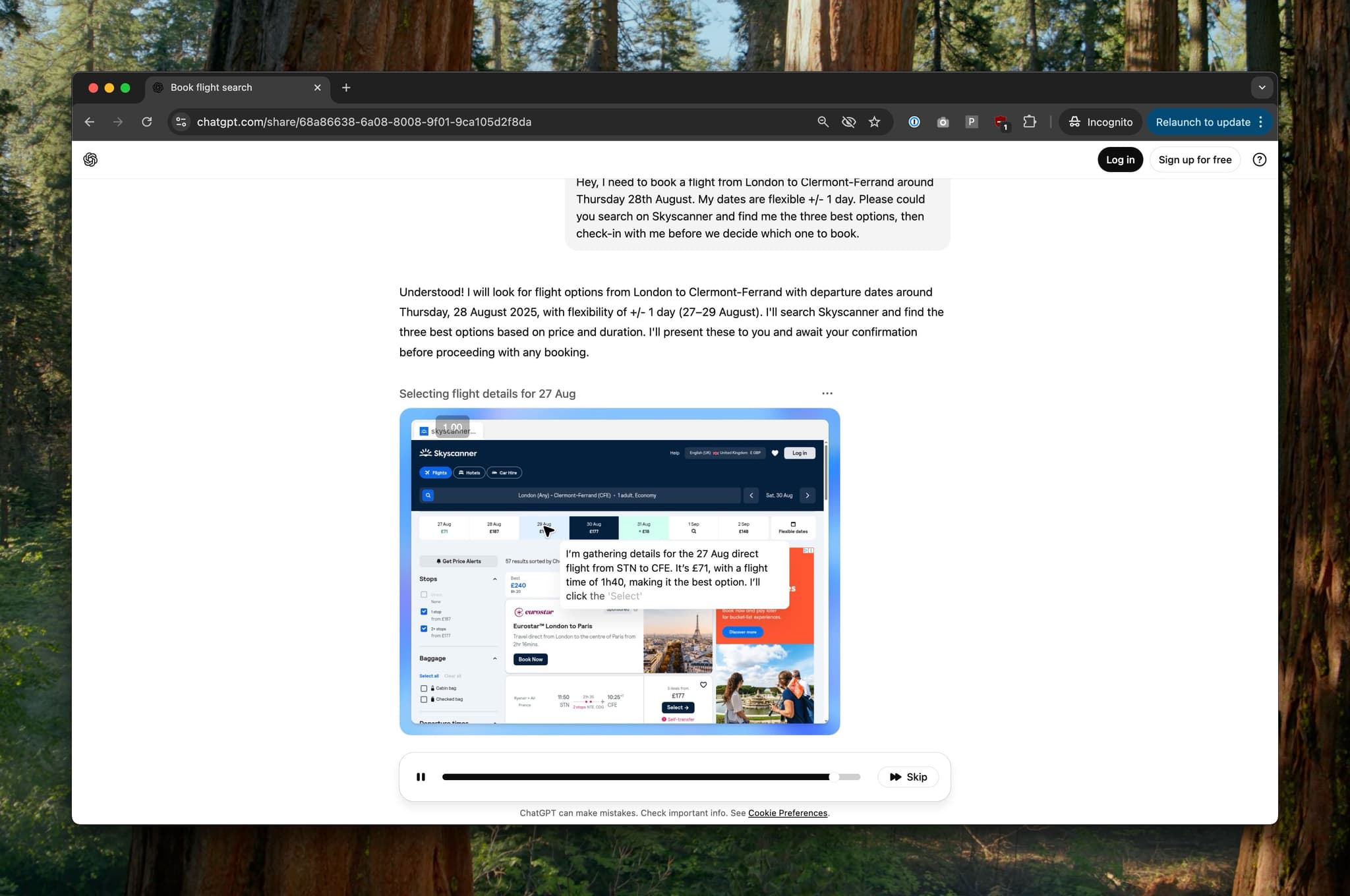
Task: Skip the replay
Action: pos(908,777)
